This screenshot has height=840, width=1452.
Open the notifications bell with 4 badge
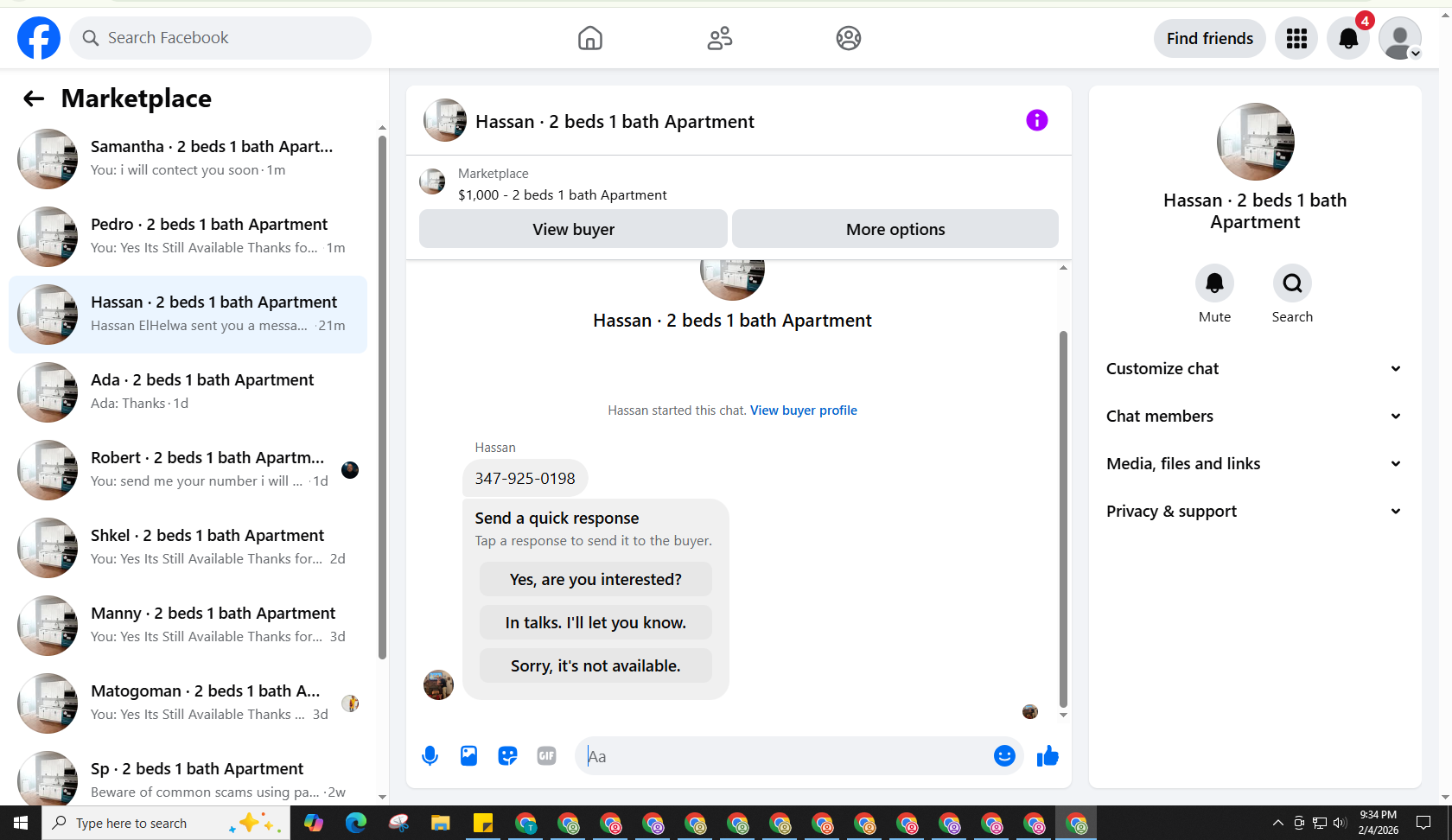pos(1348,38)
